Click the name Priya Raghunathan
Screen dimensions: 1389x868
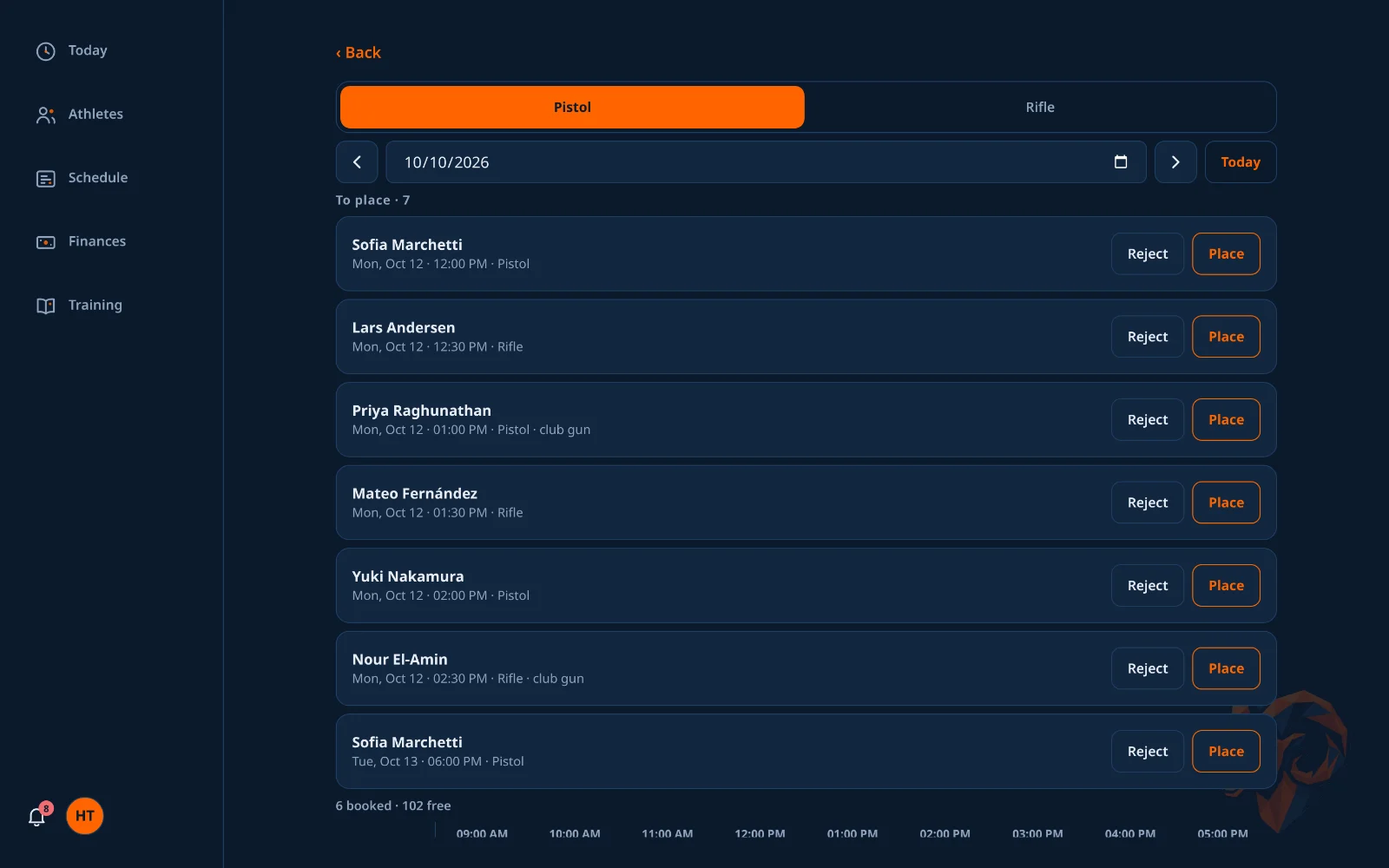(x=421, y=411)
